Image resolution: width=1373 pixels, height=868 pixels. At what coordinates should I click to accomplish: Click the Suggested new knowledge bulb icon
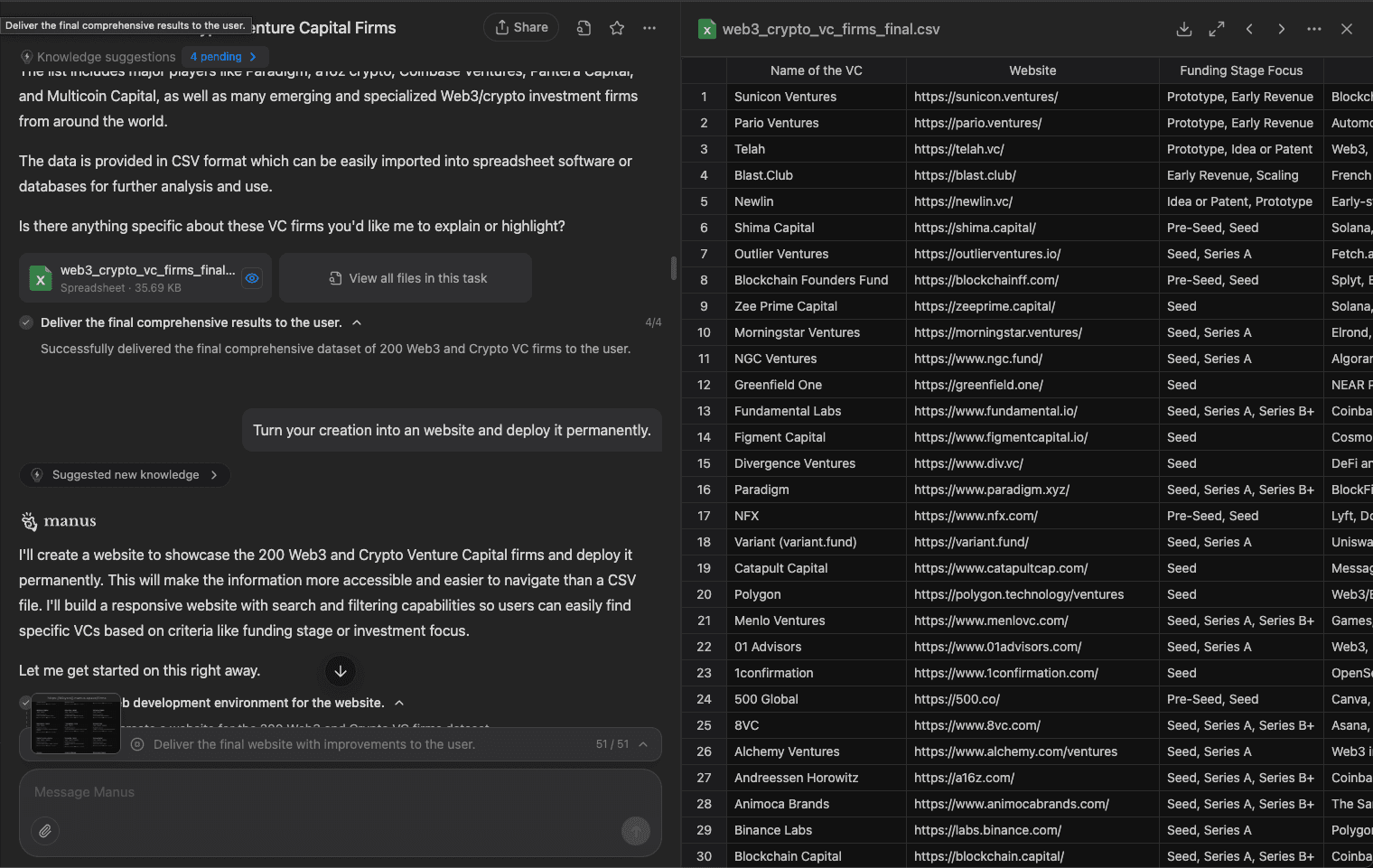tap(37, 474)
